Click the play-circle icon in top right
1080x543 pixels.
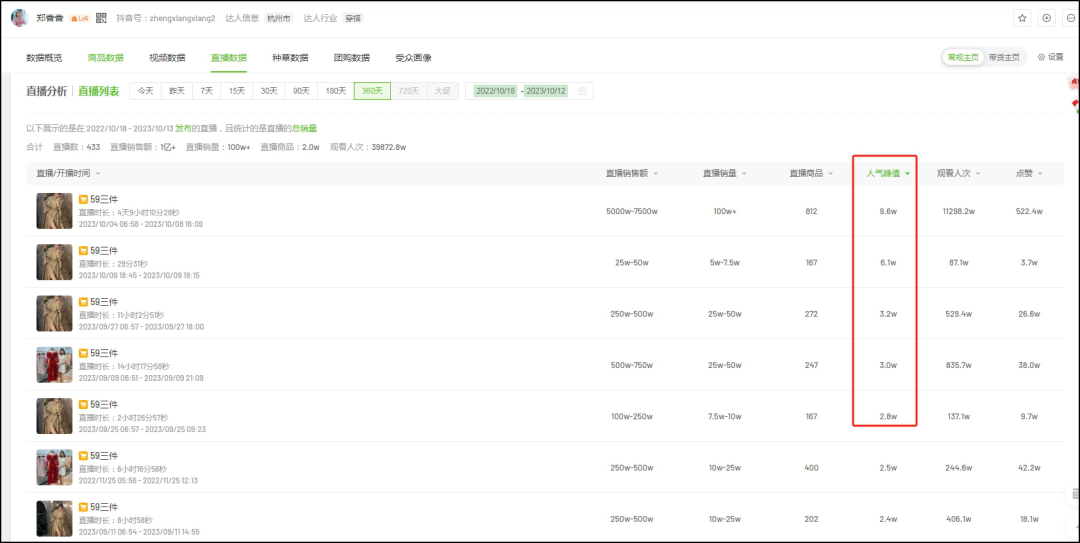coord(1046,19)
